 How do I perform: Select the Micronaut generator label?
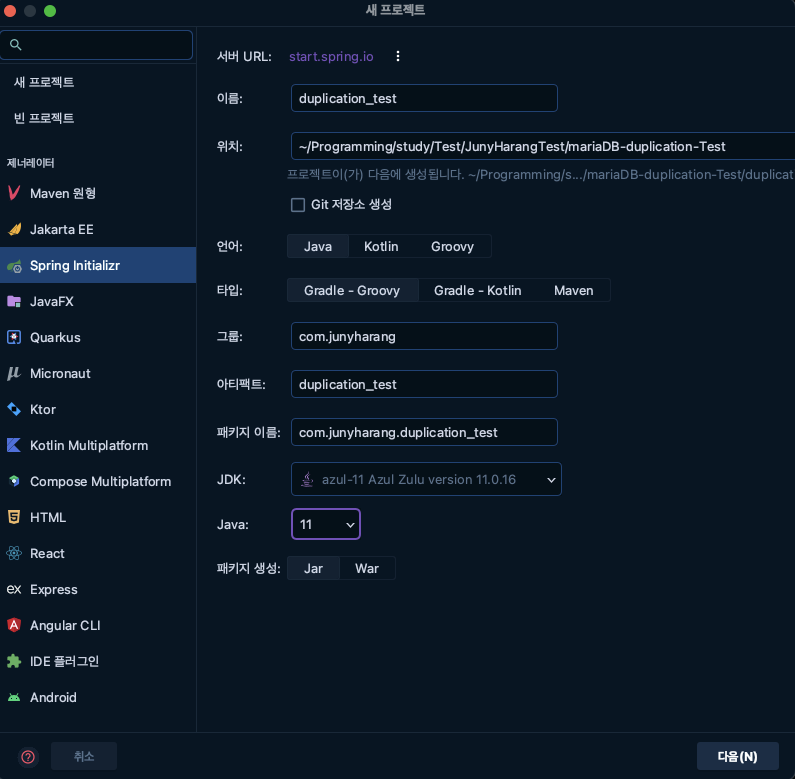60,373
